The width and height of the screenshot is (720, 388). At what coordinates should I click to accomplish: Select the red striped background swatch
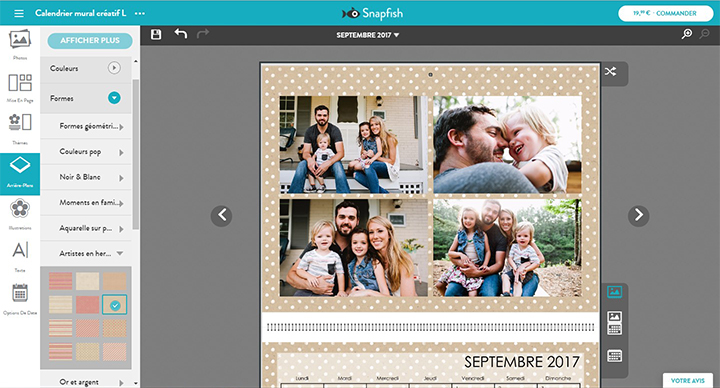[61, 281]
